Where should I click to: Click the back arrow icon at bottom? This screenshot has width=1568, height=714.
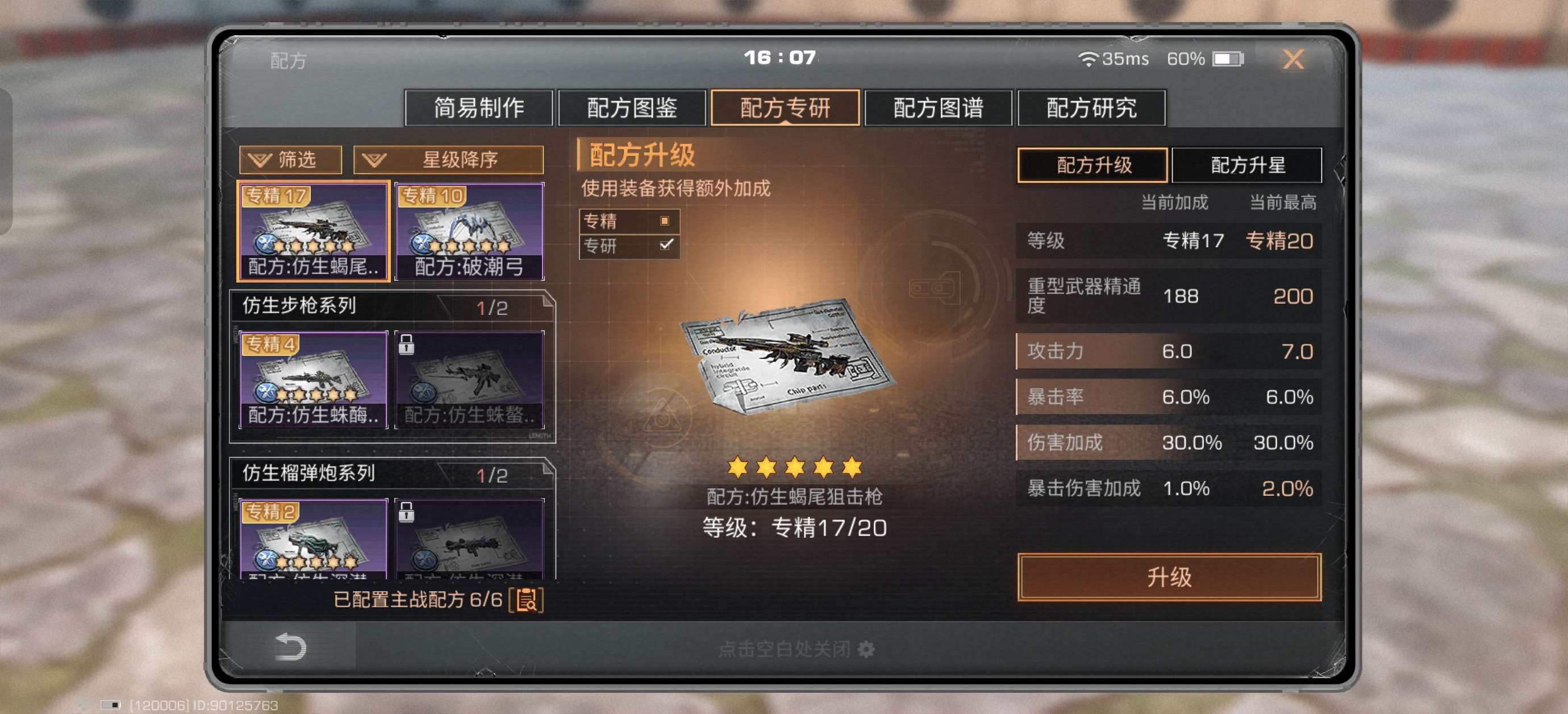(290, 646)
